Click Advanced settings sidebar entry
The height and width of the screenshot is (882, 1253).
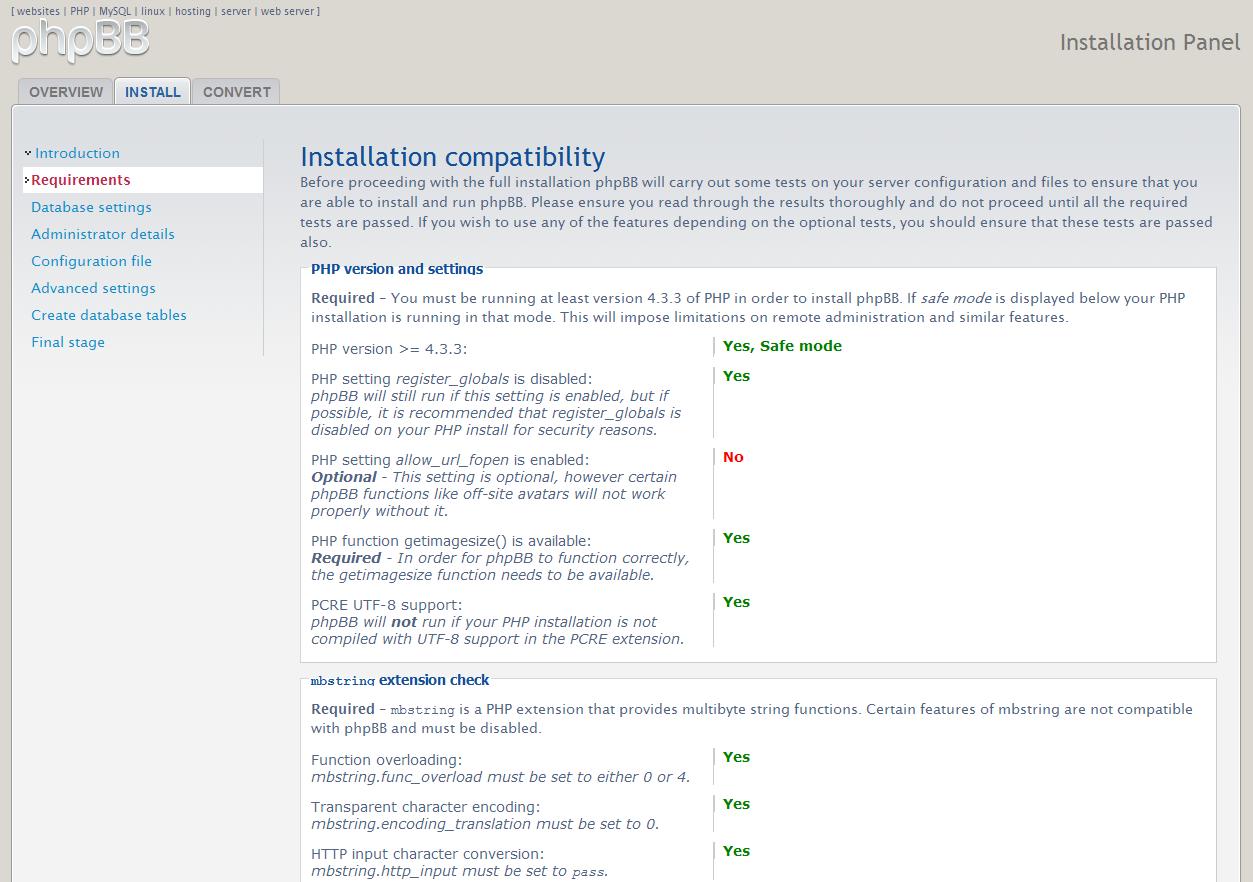93,288
